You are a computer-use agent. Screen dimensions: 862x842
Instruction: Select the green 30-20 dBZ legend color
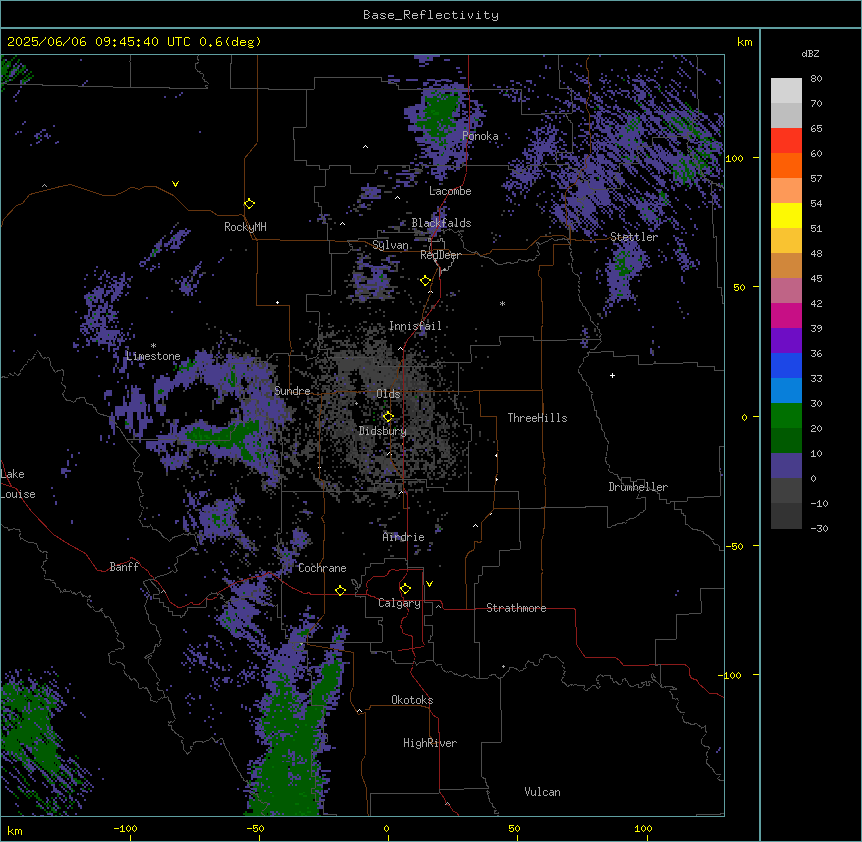(x=786, y=416)
